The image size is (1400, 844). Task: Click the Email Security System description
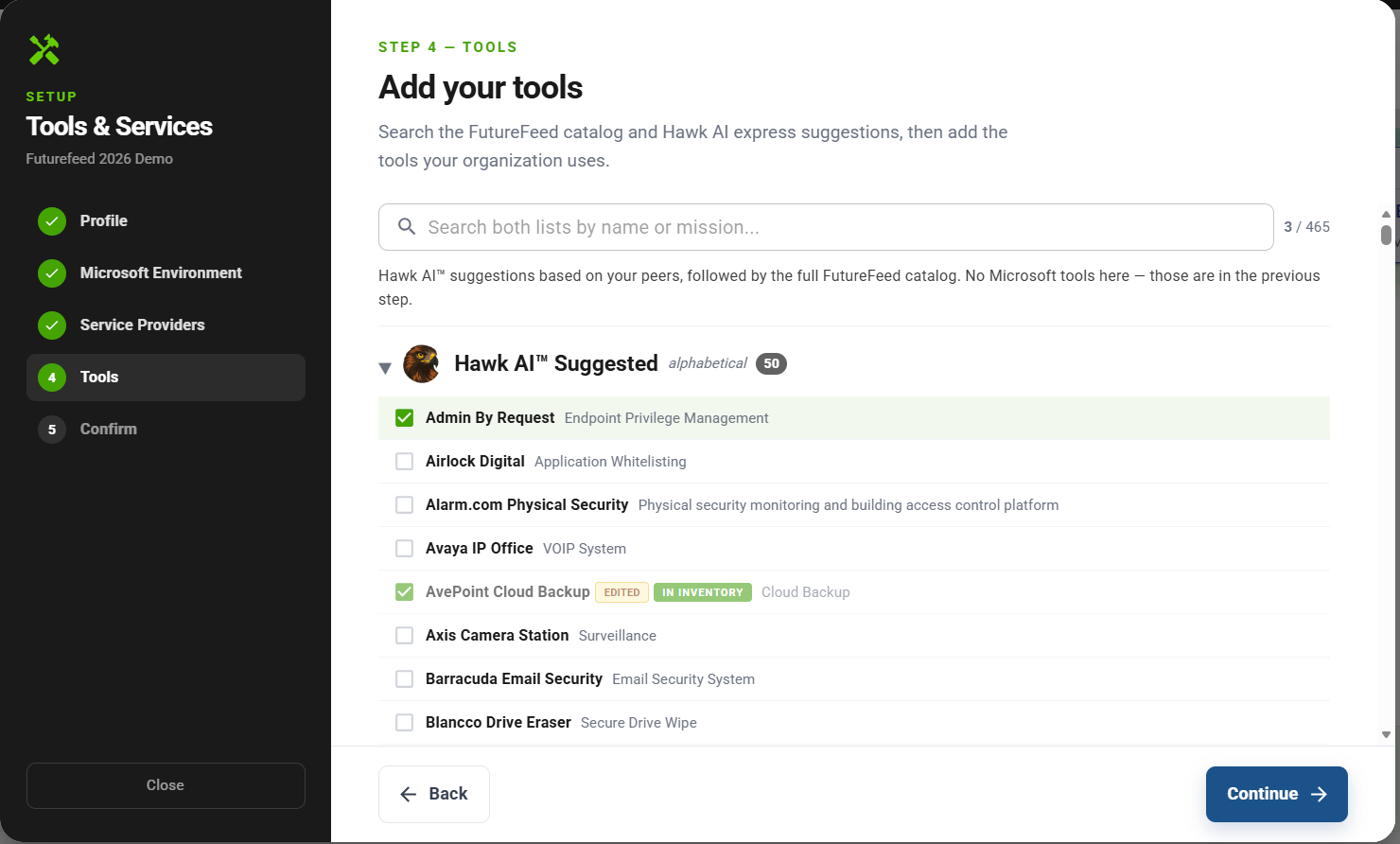tap(683, 679)
